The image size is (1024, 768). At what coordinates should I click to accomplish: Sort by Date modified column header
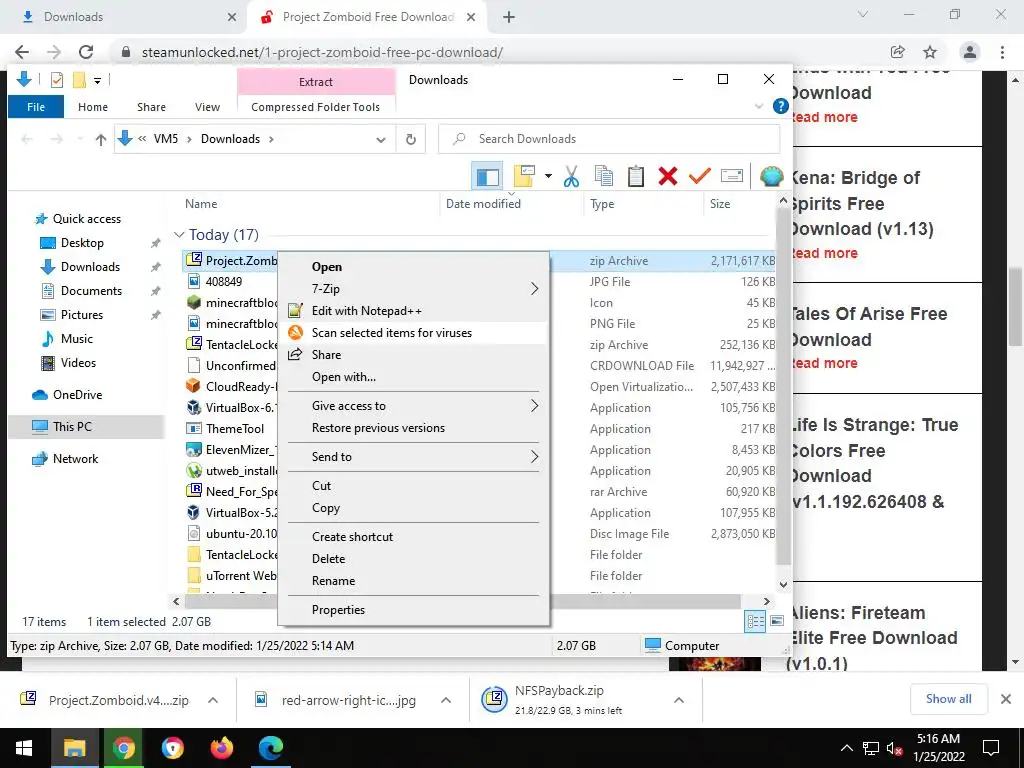pyautogui.click(x=483, y=204)
